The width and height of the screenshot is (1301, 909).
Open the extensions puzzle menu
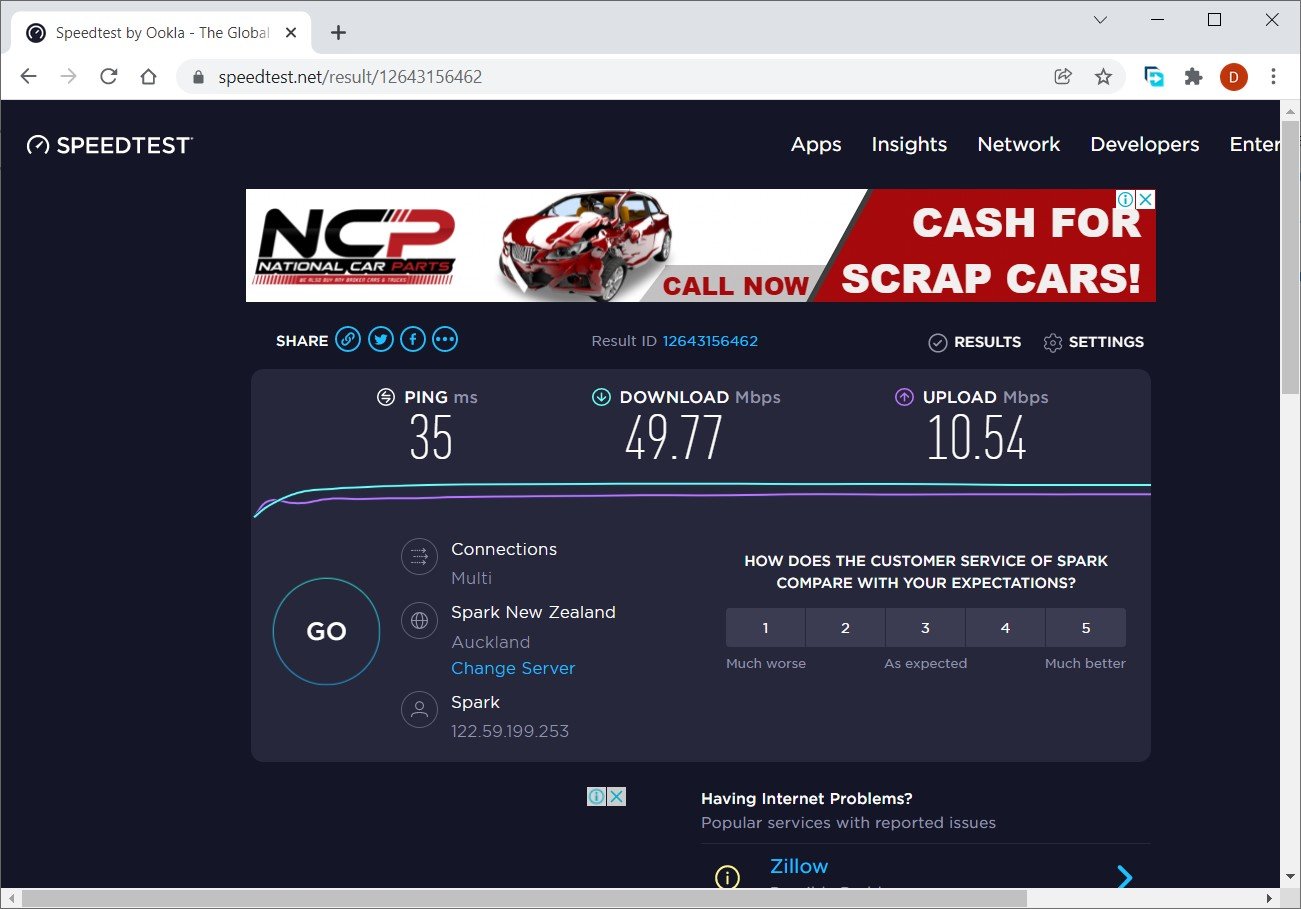tap(1193, 76)
